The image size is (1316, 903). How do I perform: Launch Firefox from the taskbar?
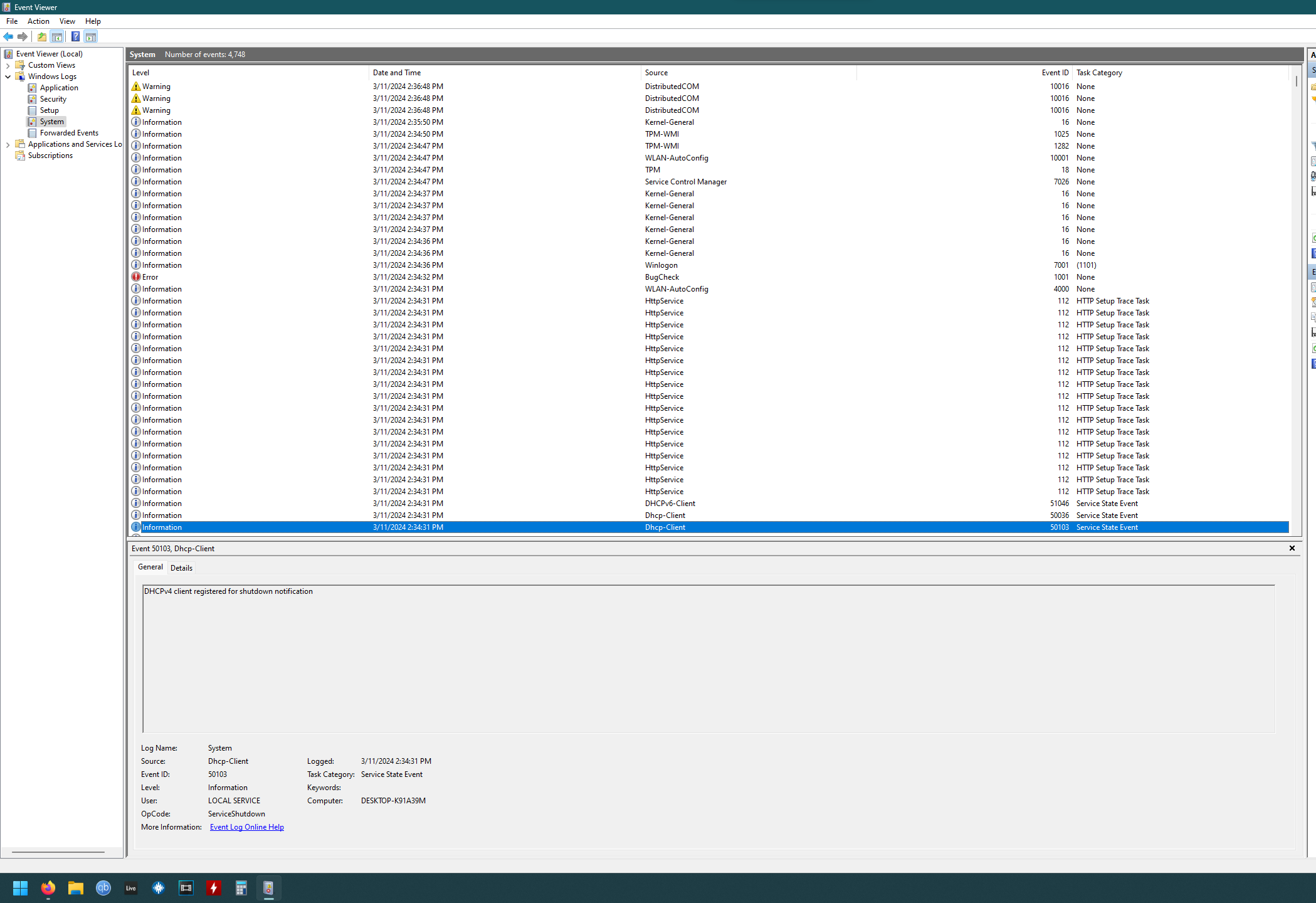(x=48, y=888)
